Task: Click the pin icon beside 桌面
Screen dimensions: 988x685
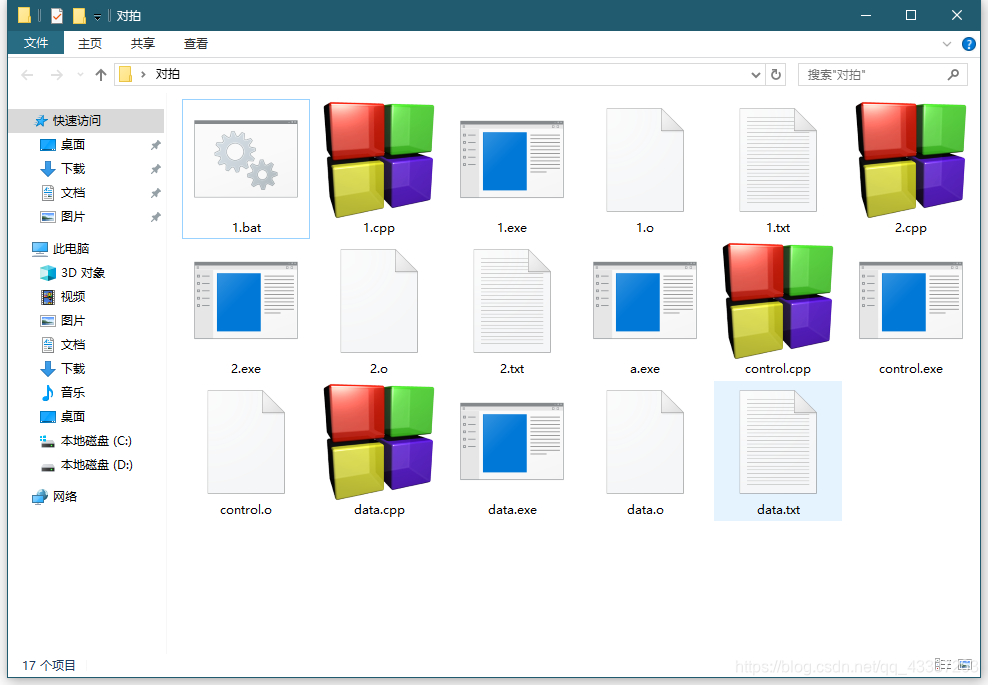Action: tap(155, 145)
